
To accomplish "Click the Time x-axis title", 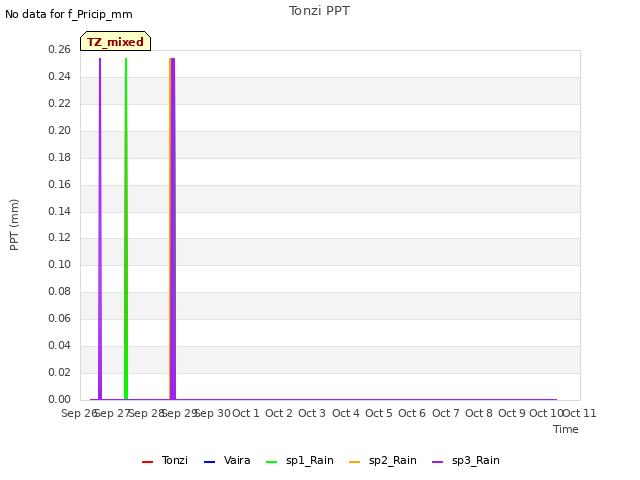I will [x=566, y=429].
